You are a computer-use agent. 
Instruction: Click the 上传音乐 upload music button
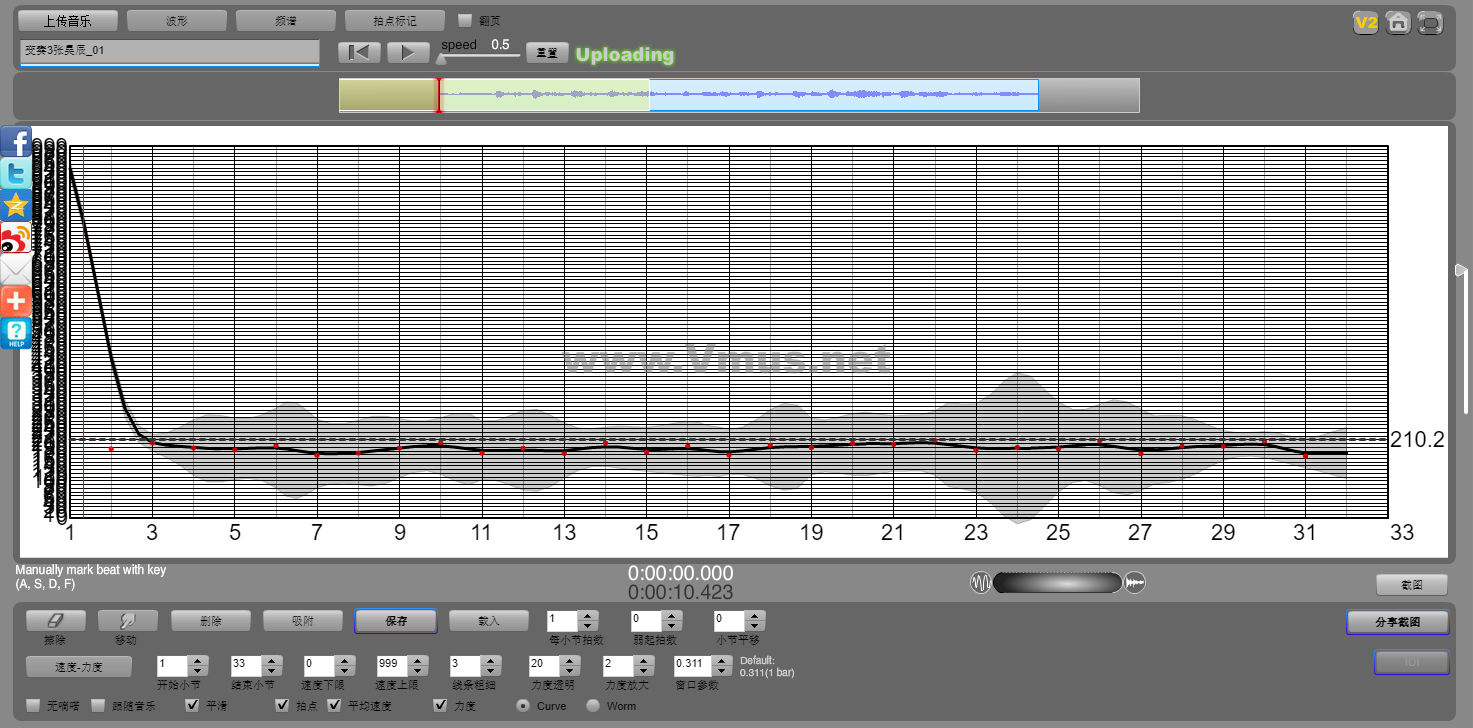click(68, 20)
